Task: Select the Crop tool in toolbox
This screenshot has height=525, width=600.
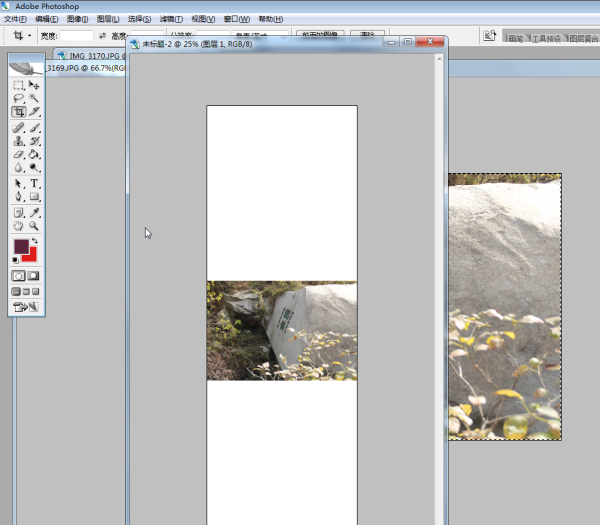Action: [x=18, y=112]
